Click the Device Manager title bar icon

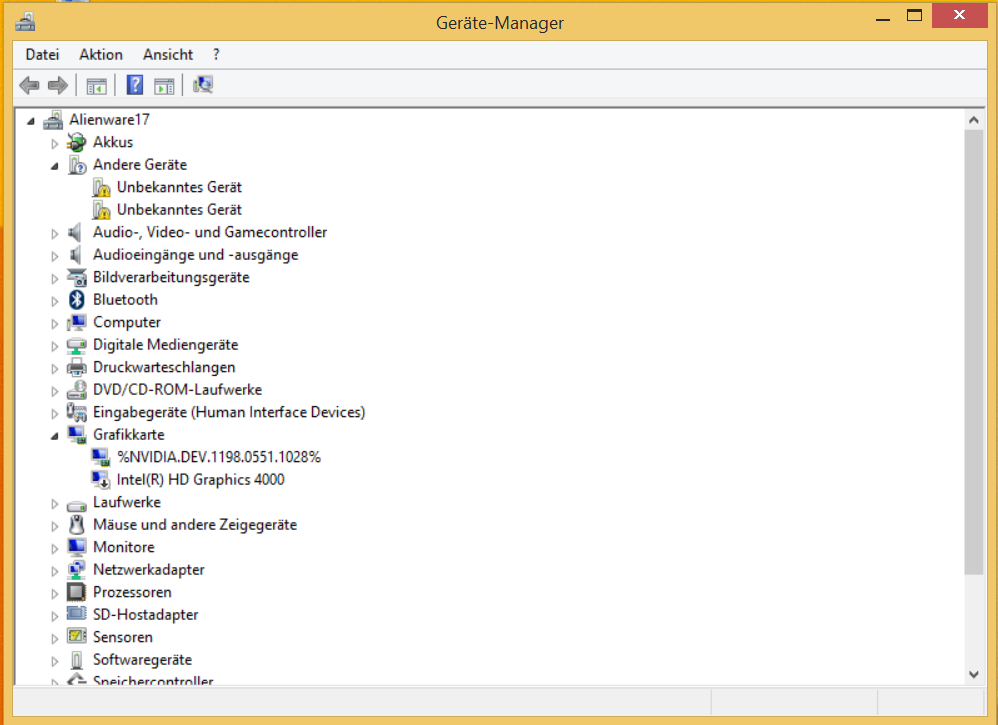point(25,22)
